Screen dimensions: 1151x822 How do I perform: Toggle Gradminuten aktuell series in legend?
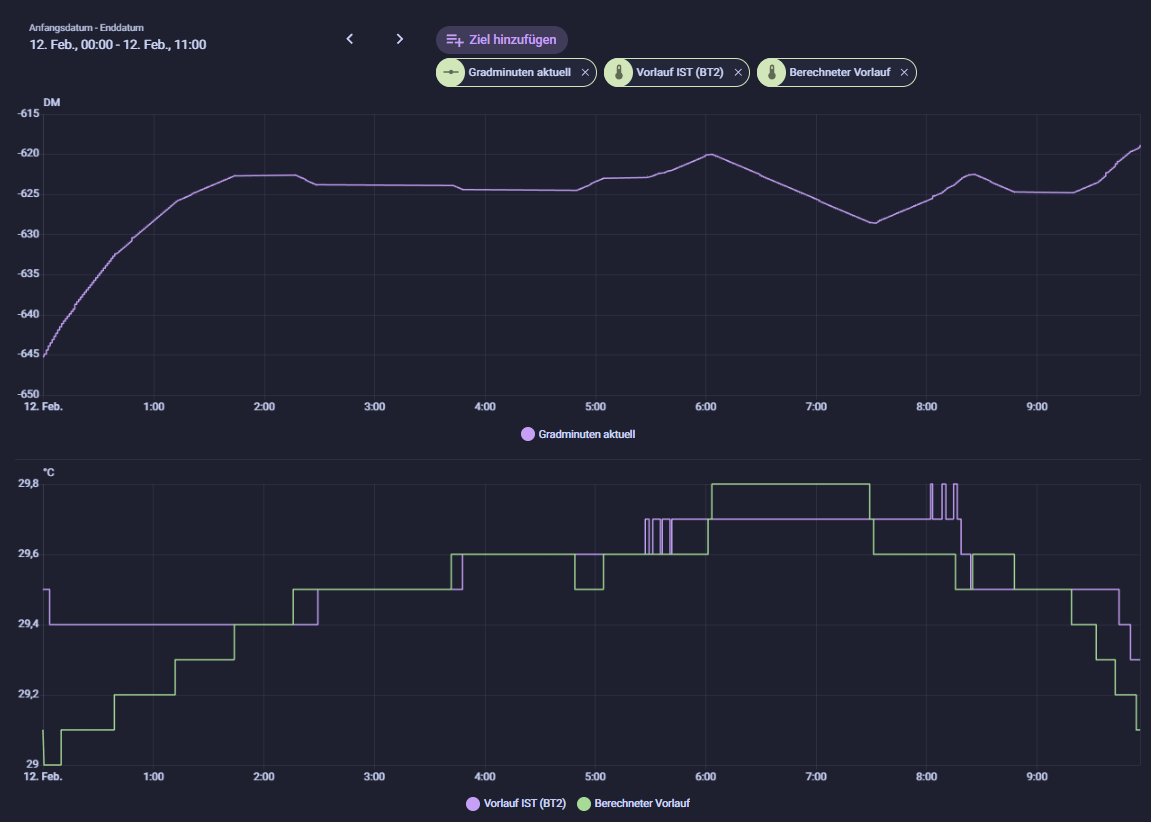(x=586, y=435)
